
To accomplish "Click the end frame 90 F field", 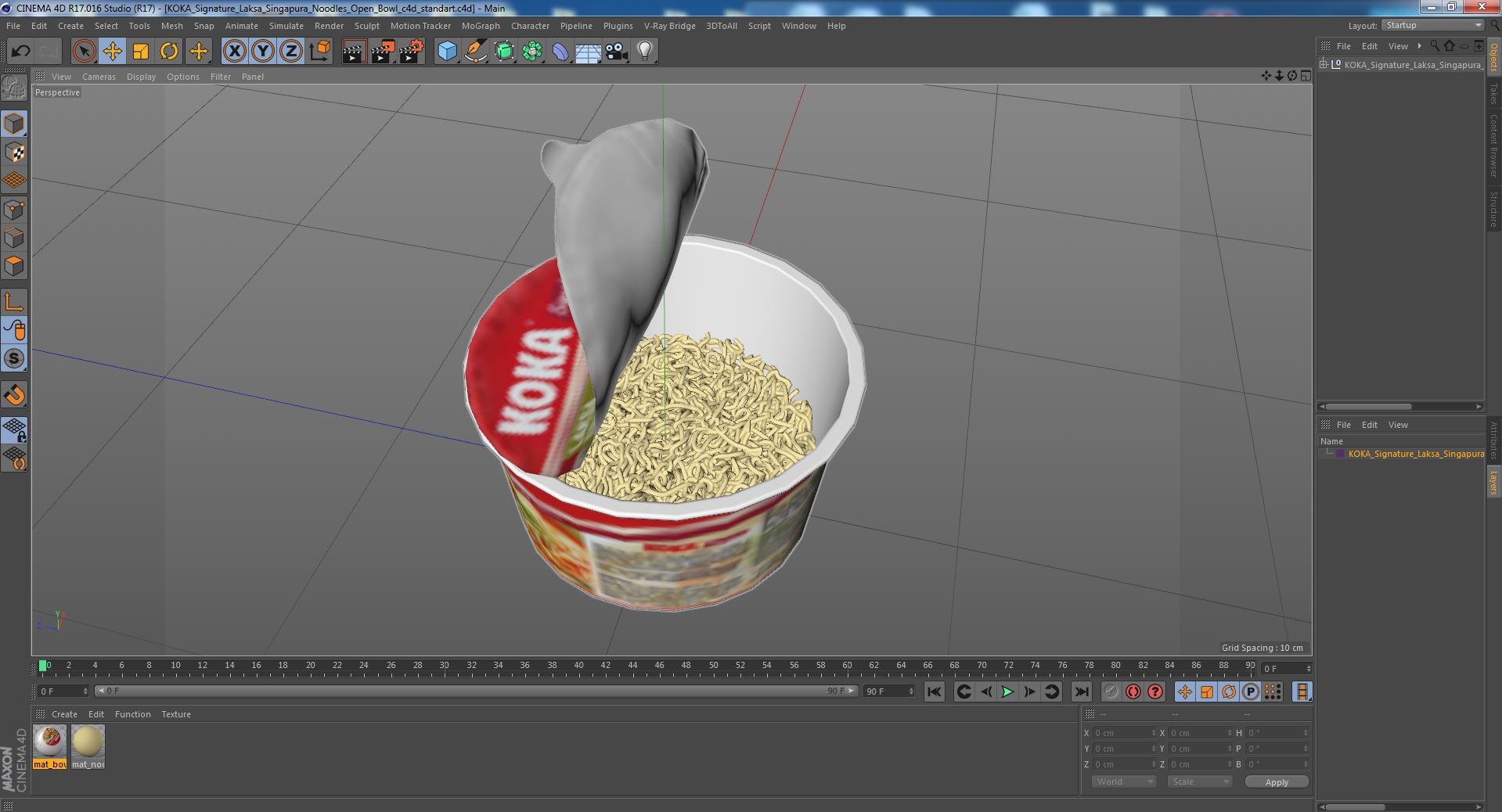I will pyautogui.click(x=888, y=692).
